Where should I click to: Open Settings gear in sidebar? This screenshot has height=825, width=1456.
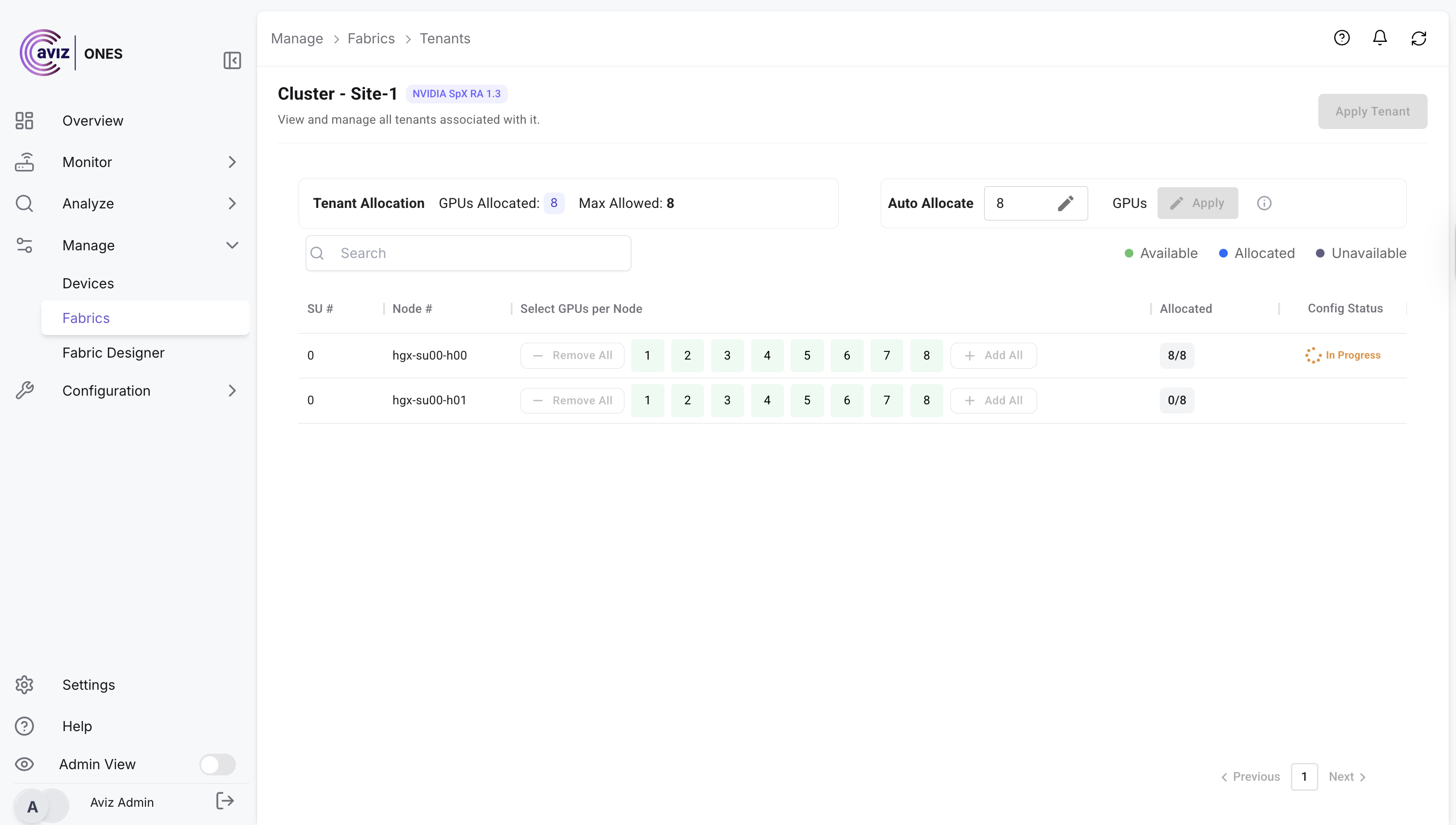[25, 684]
